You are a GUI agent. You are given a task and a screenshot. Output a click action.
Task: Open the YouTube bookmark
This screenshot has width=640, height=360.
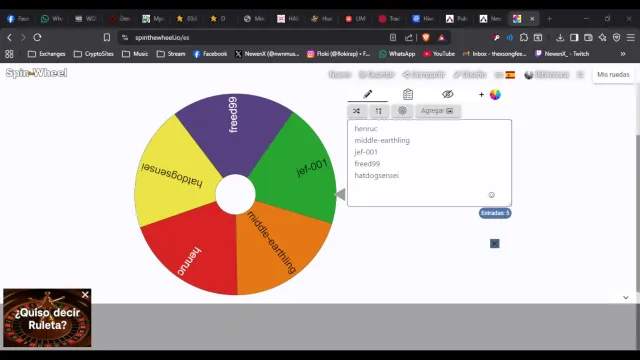(x=439, y=54)
